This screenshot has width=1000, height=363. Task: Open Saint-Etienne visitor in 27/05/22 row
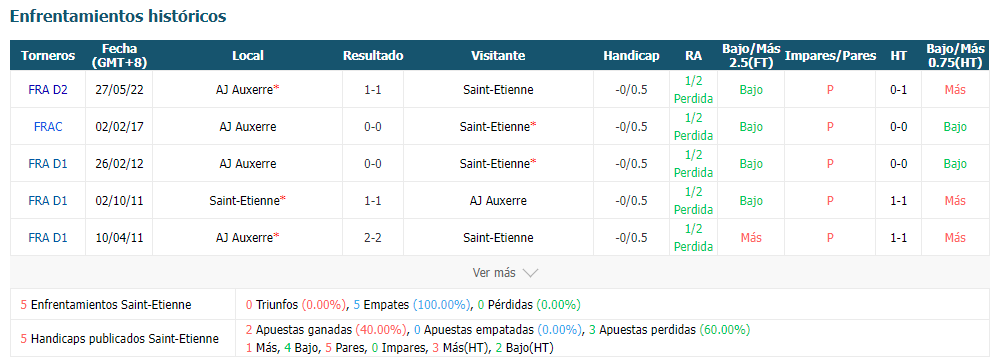click(x=498, y=90)
